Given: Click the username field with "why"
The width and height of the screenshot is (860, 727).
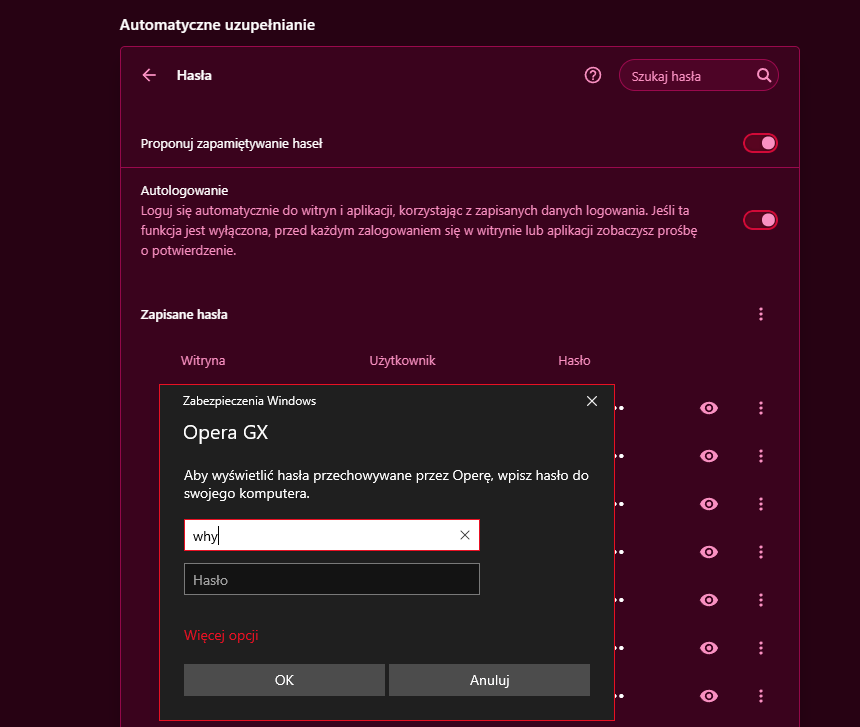Looking at the screenshot, I should (x=331, y=535).
